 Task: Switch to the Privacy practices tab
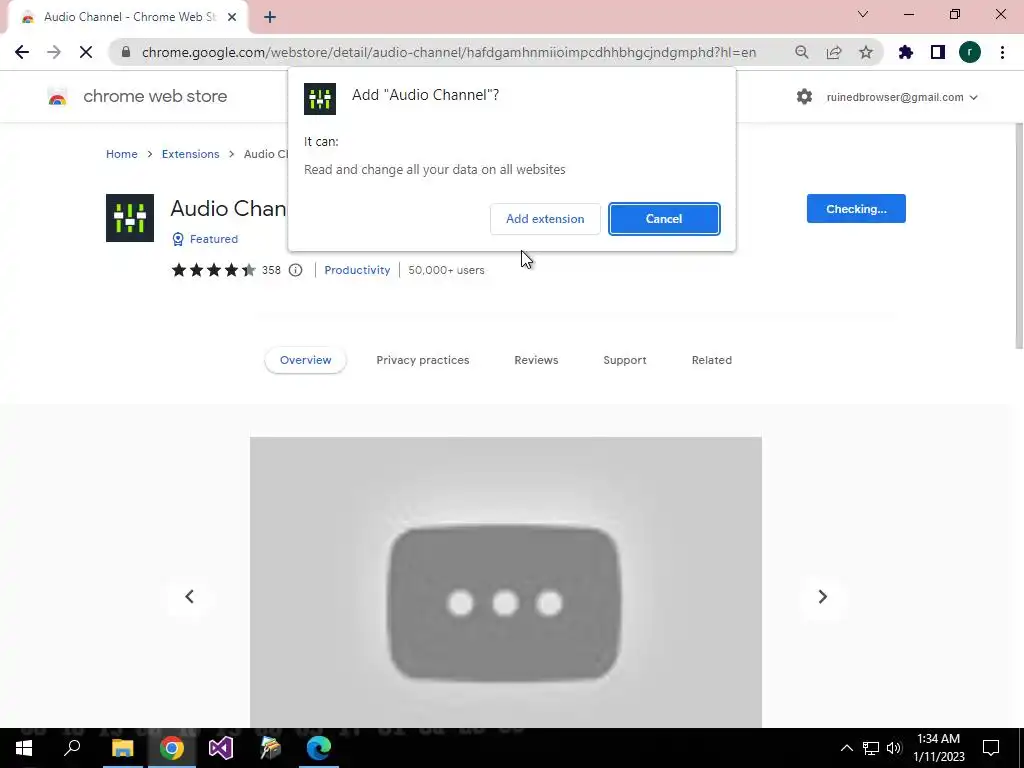click(x=423, y=360)
